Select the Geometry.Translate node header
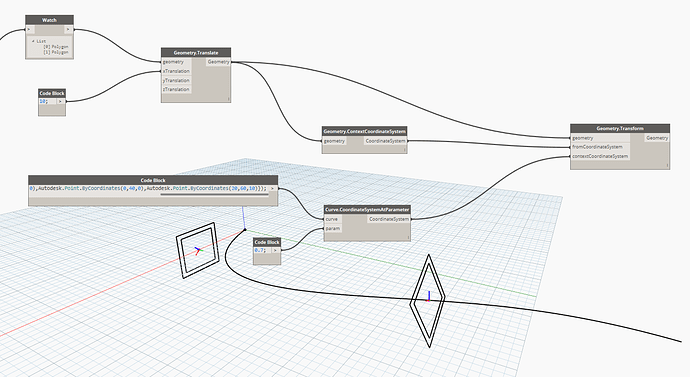The width and height of the screenshot is (690, 377). point(196,52)
